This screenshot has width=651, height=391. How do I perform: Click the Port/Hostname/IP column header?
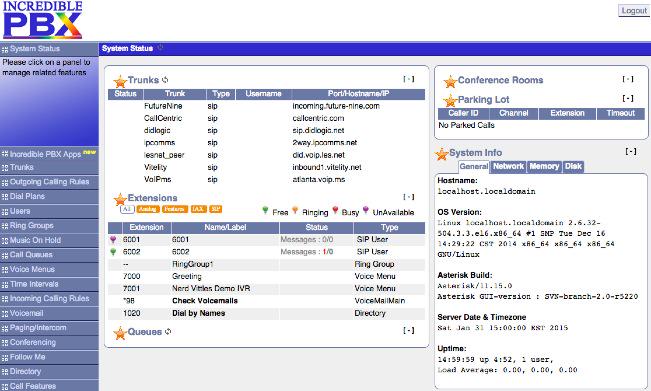pos(358,94)
